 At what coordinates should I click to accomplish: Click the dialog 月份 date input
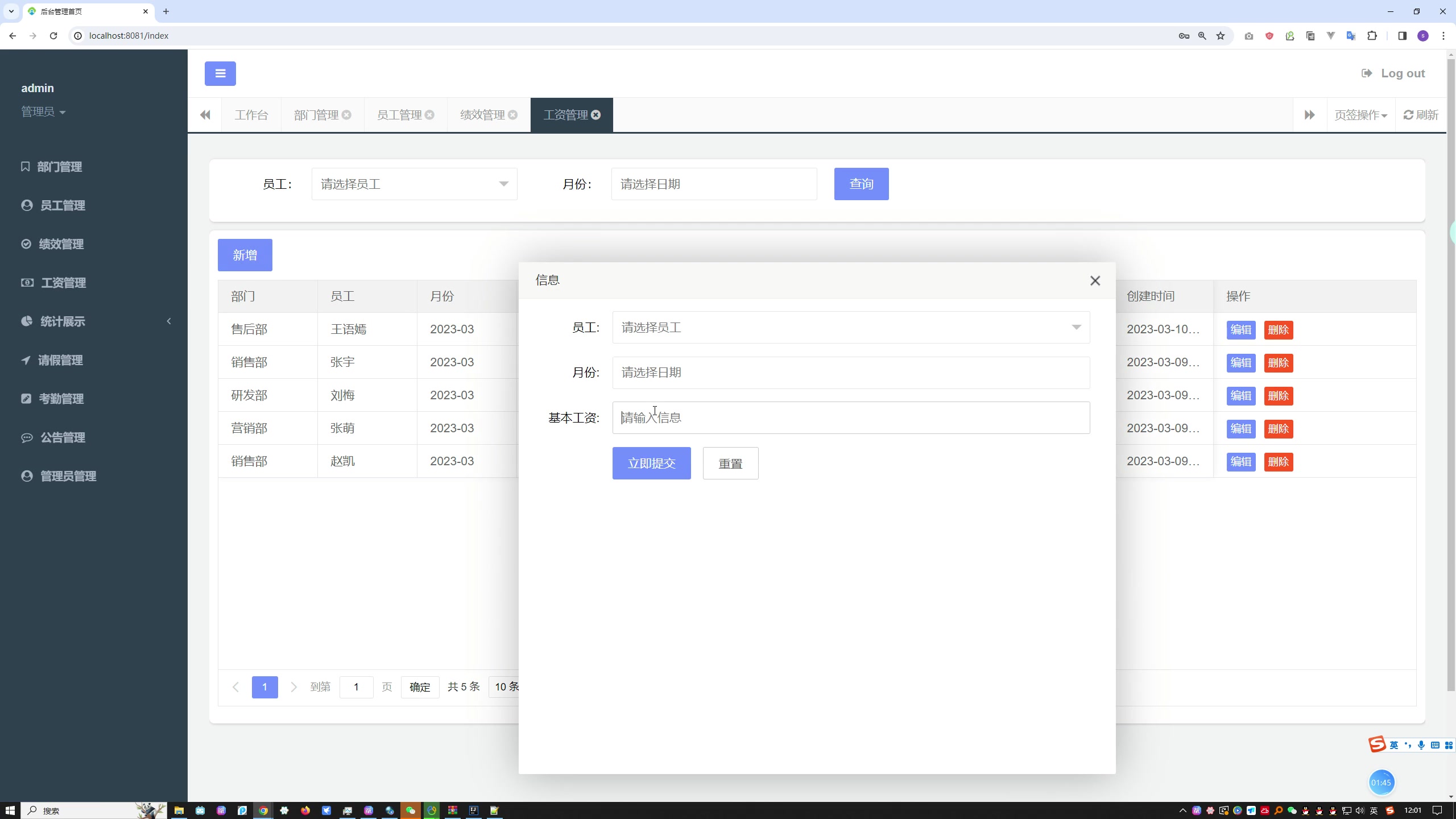click(851, 373)
